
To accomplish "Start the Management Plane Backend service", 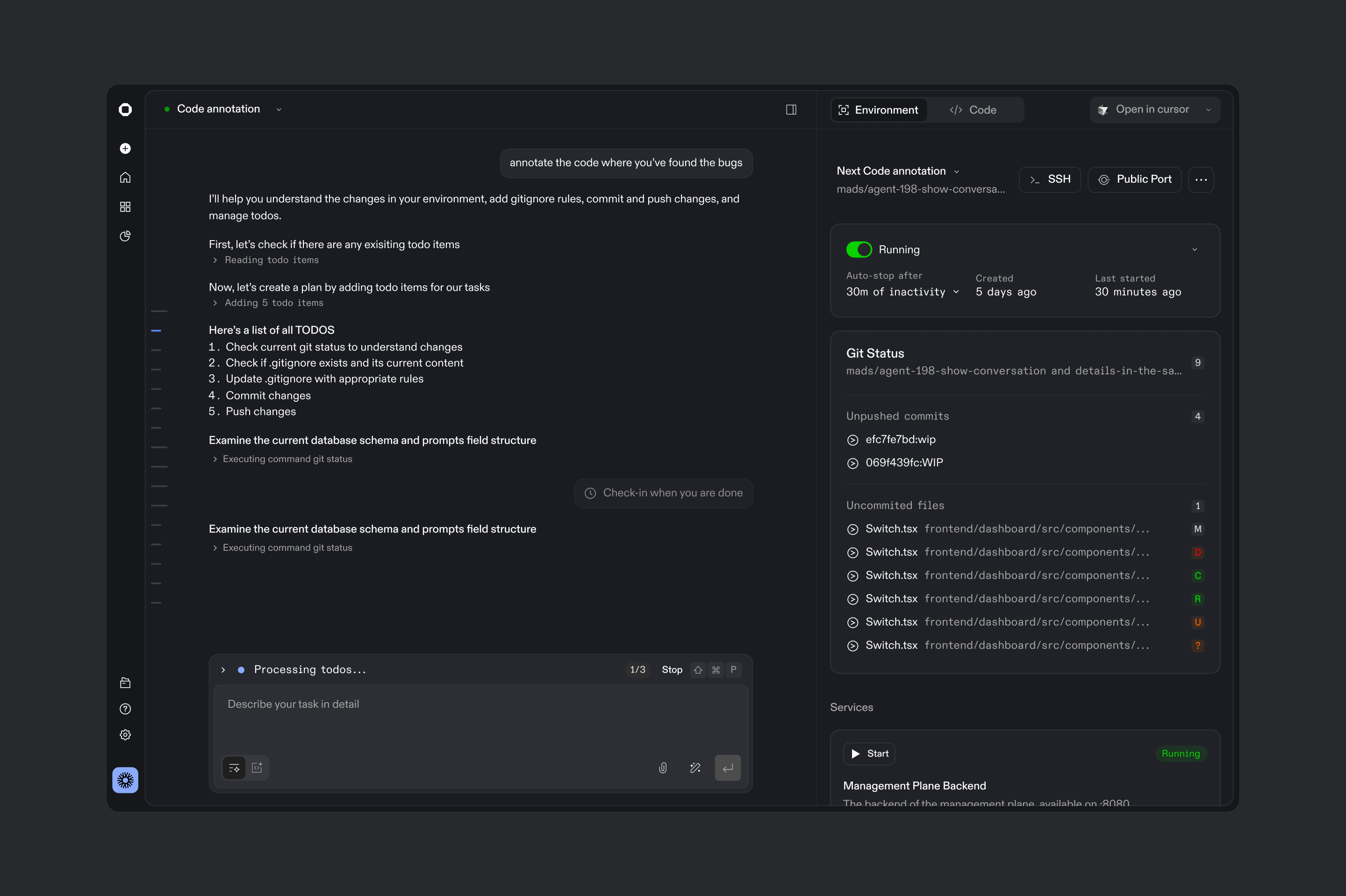I will (869, 753).
